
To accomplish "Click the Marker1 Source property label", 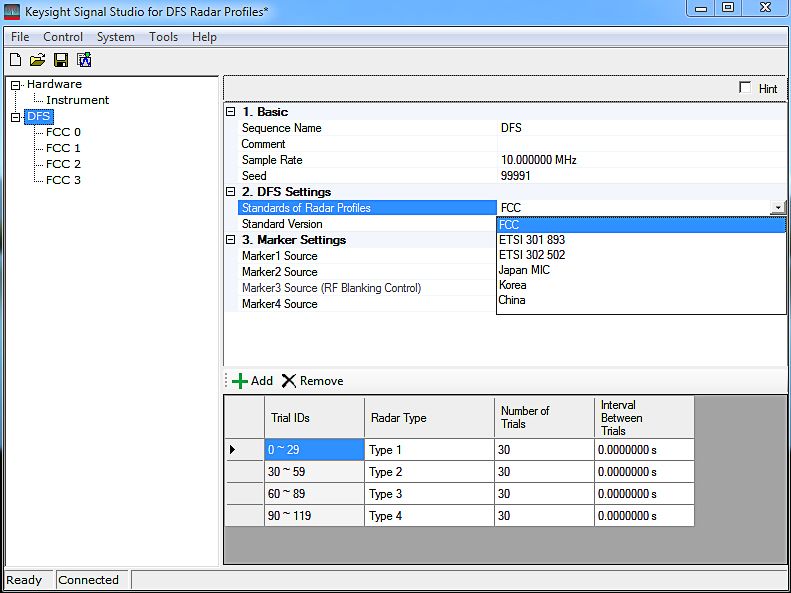I will click(279, 256).
